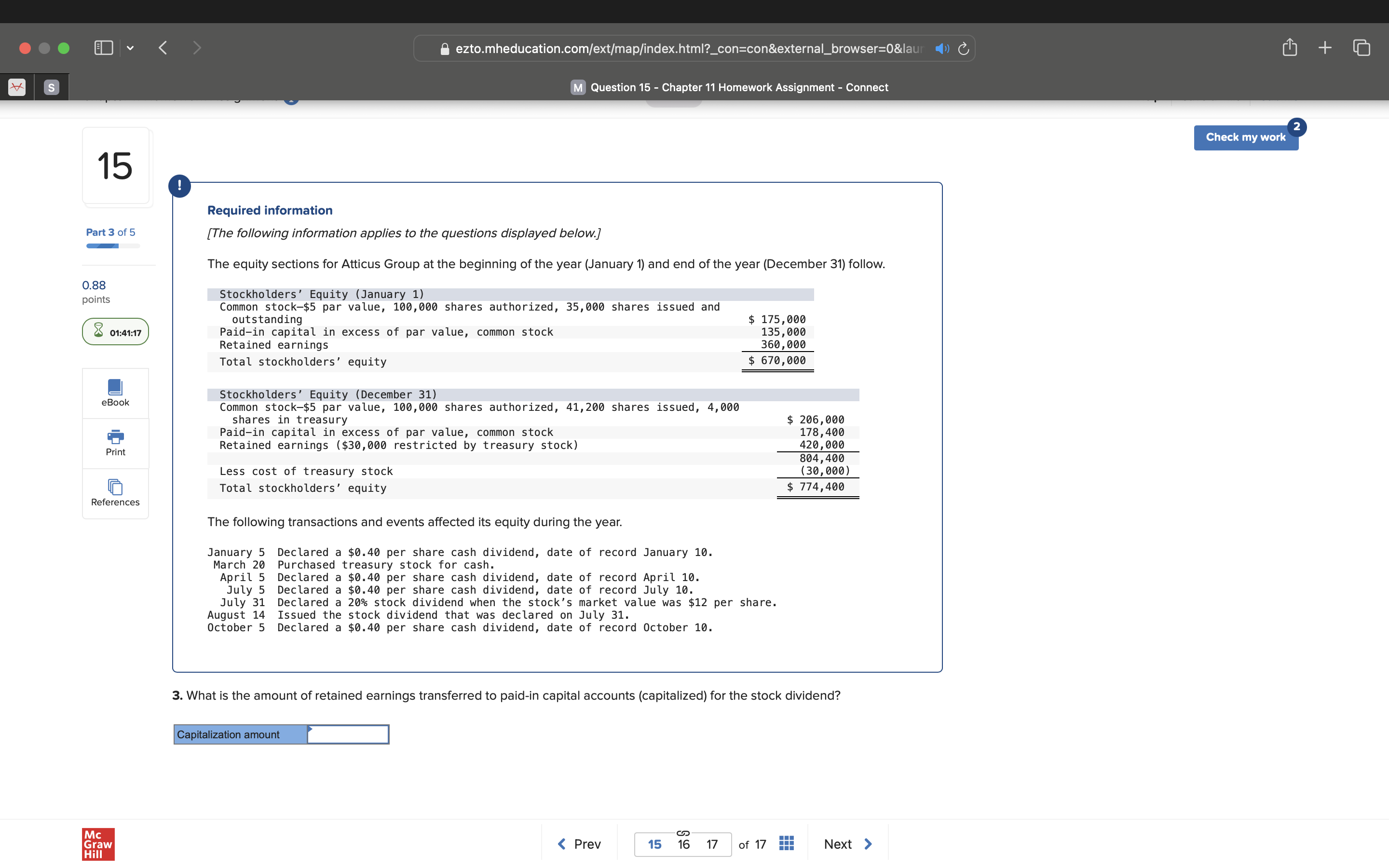The width and height of the screenshot is (1389, 868).
Task: Click the Check my work button
Action: click(1245, 137)
